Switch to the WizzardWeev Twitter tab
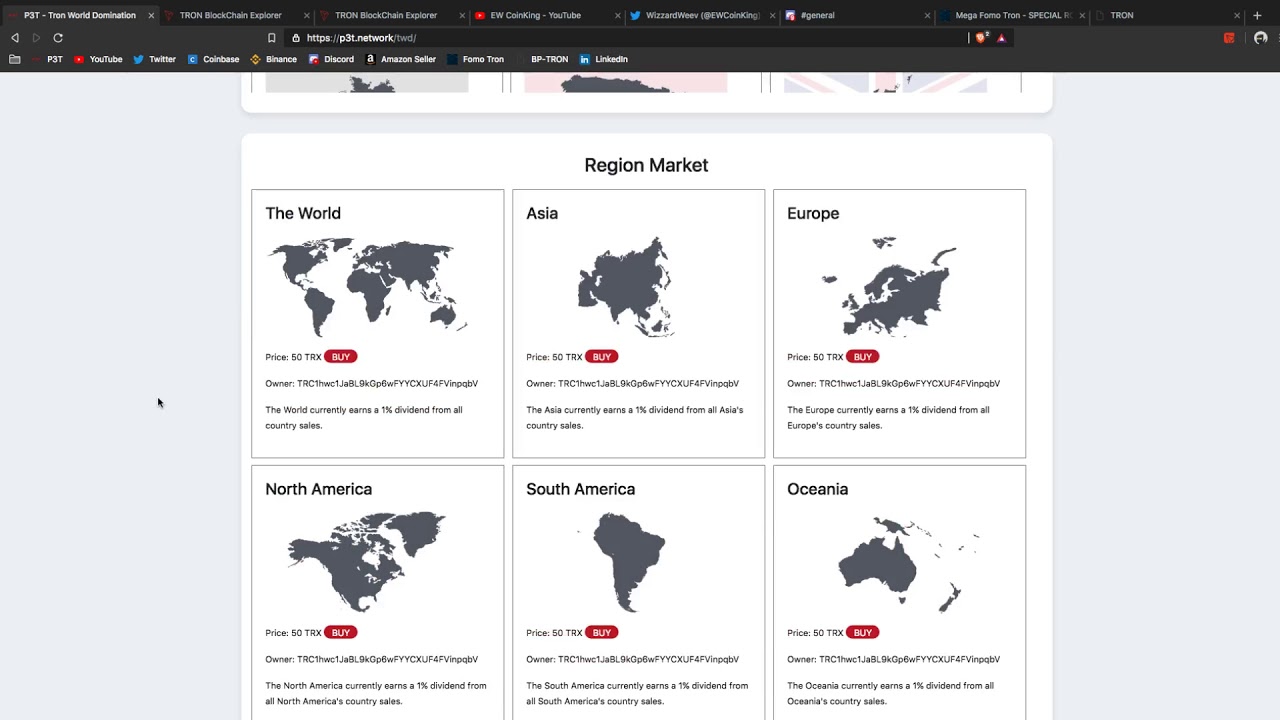Image resolution: width=1280 pixels, height=720 pixels. (702, 15)
